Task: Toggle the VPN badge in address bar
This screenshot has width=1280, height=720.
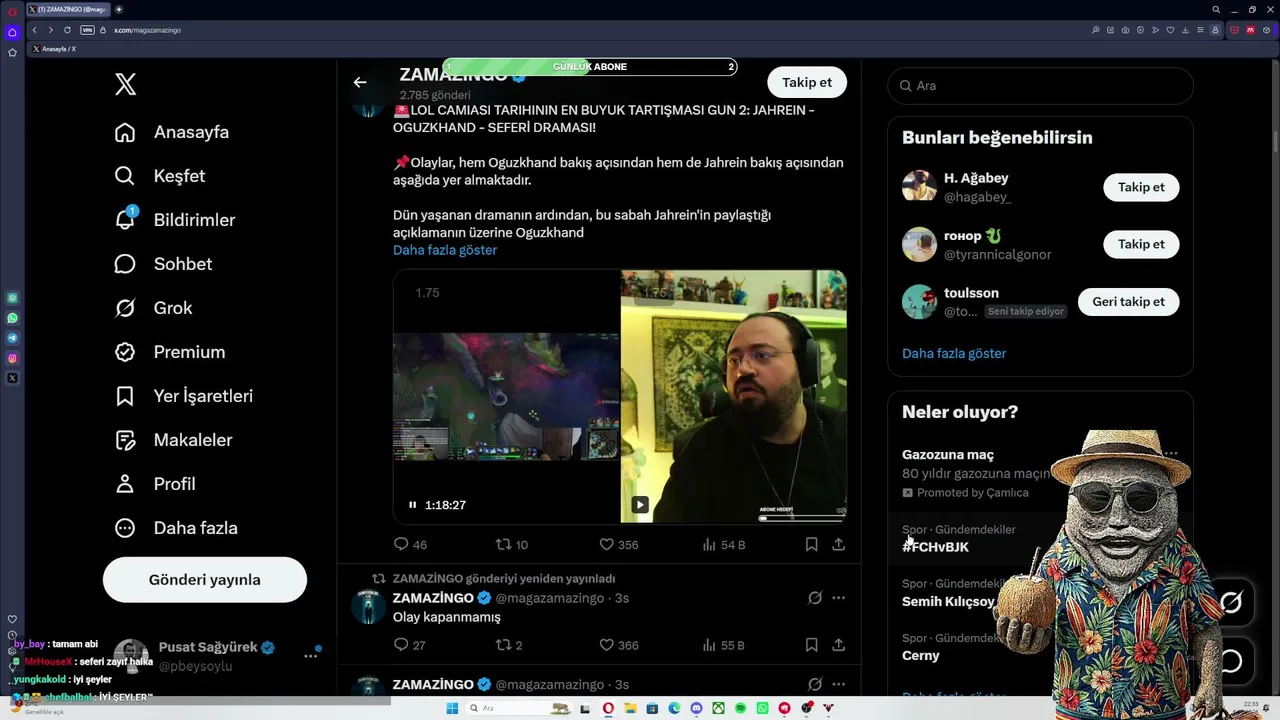Action: 87,30
